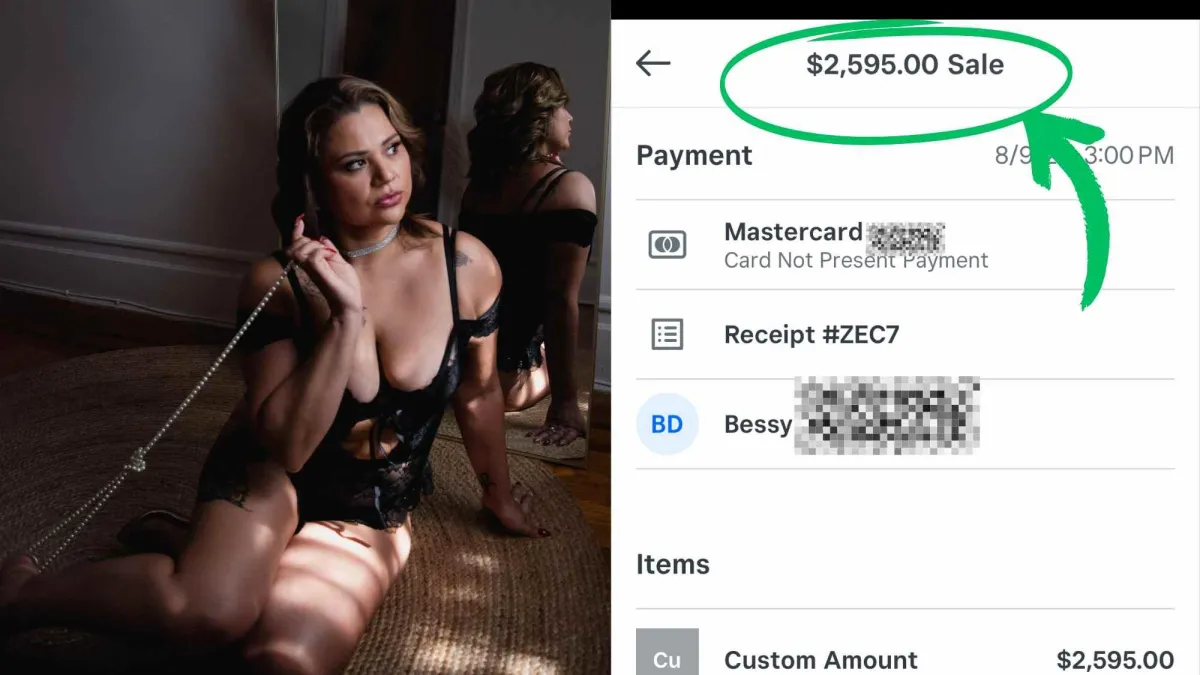This screenshot has height=675, width=1200.
Task: Open the Mastercard payment row text
Action: [793, 233]
